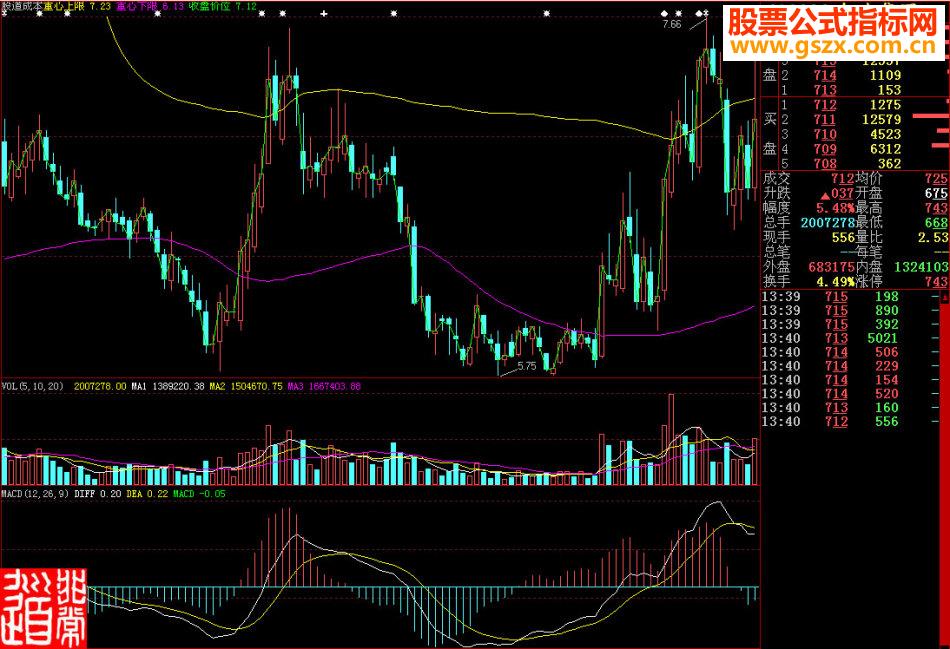Select the green MACD -0.05 value

coord(199,494)
